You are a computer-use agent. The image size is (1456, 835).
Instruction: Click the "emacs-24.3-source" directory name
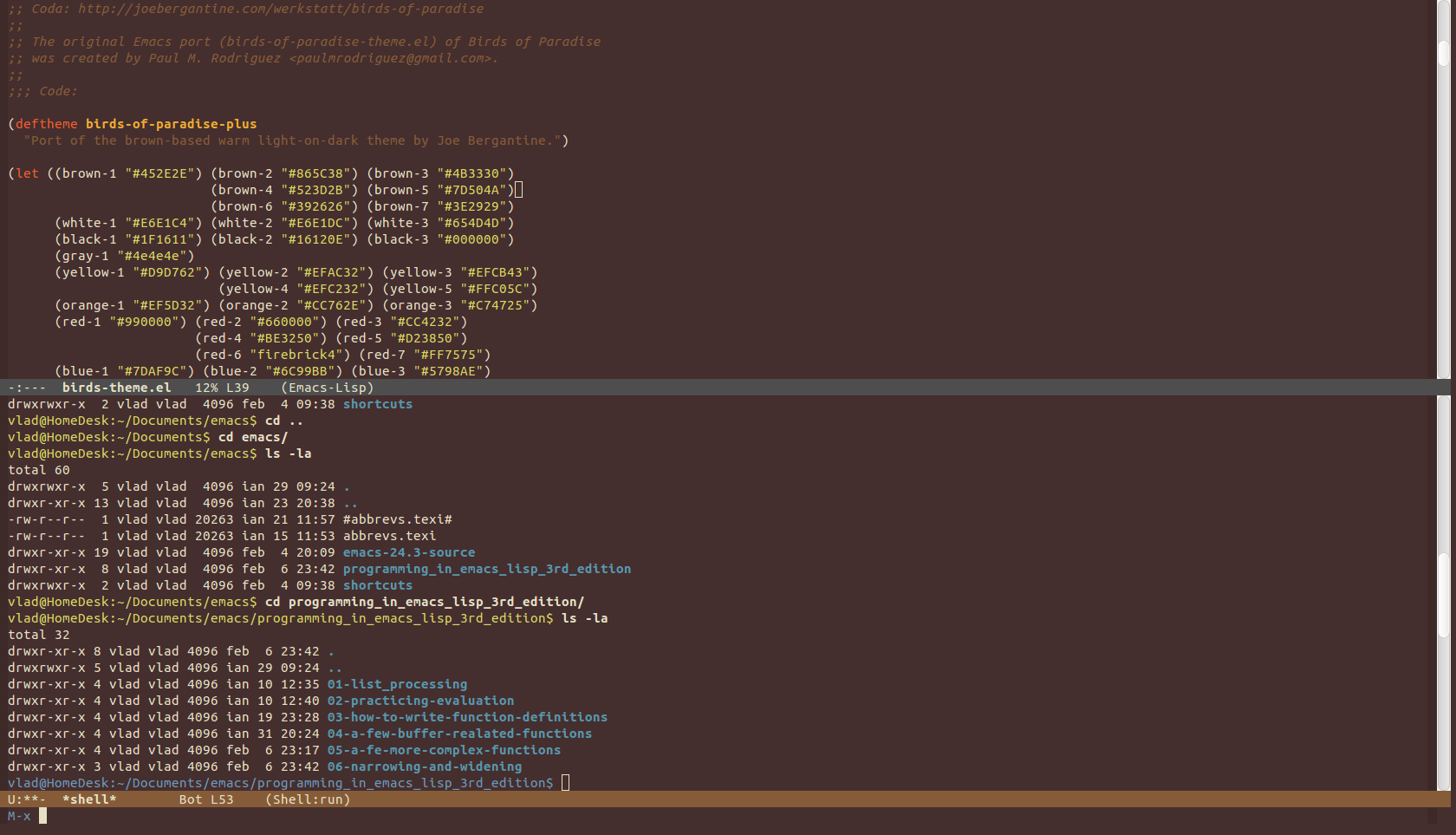409,552
